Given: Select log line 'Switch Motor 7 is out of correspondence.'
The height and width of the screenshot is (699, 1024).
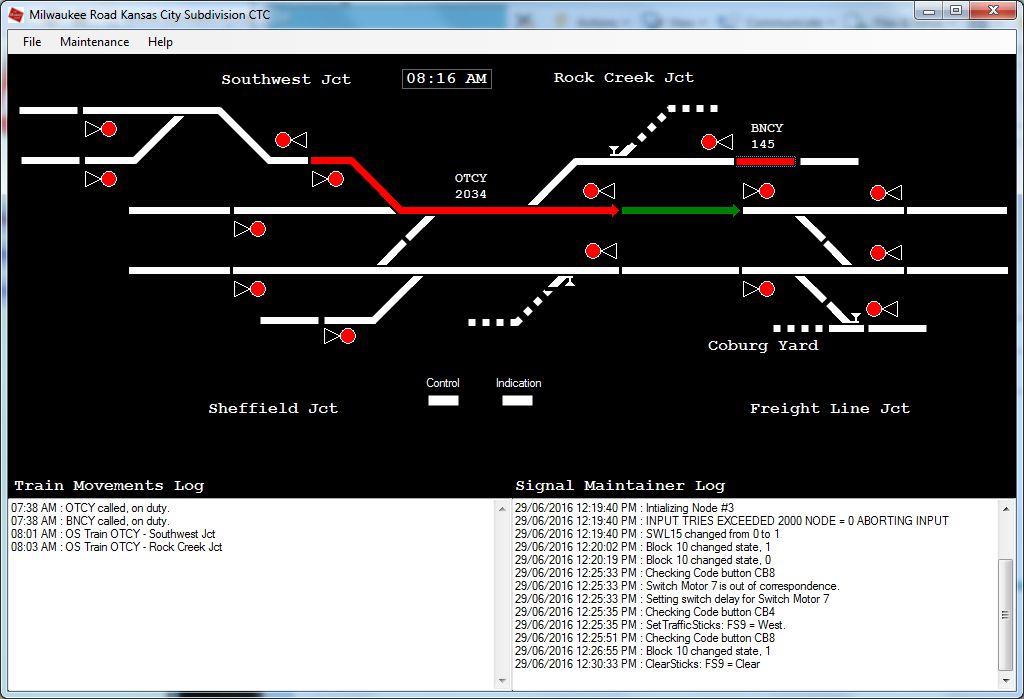Looking at the screenshot, I should pyautogui.click(x=677, y=586).
